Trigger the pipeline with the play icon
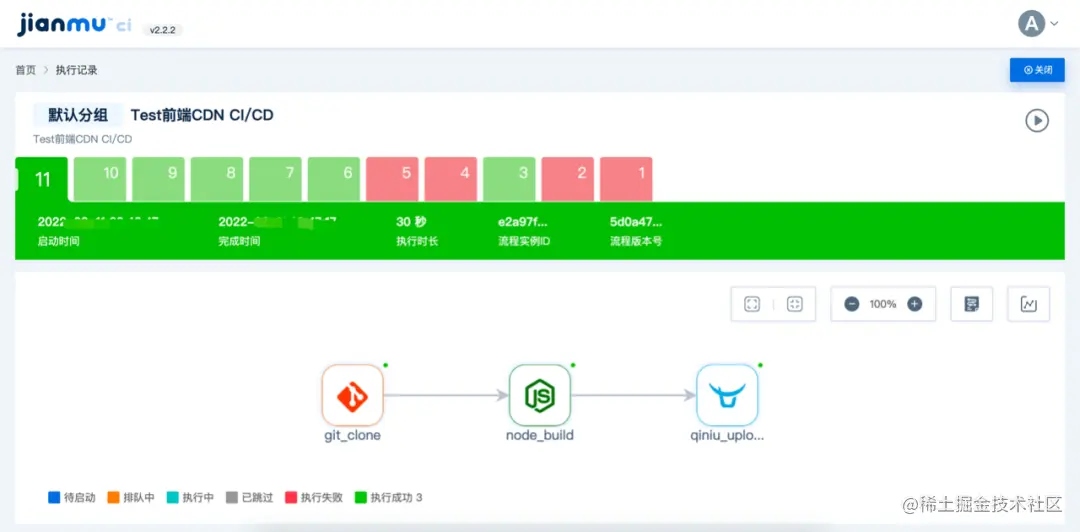This screenshot has height=532, width=1080. click(1037, 121)
